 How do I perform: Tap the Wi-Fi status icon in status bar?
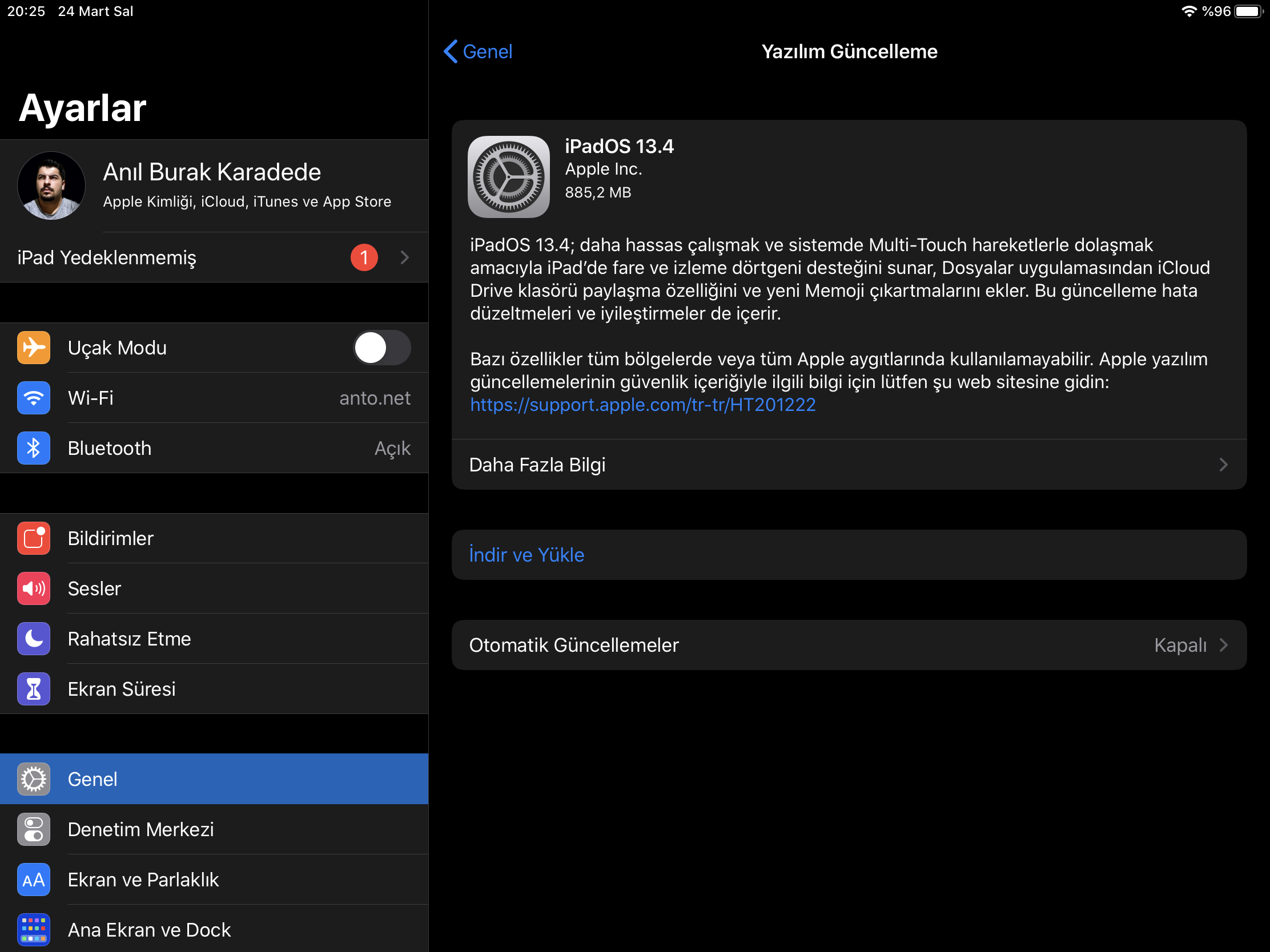1189,11
